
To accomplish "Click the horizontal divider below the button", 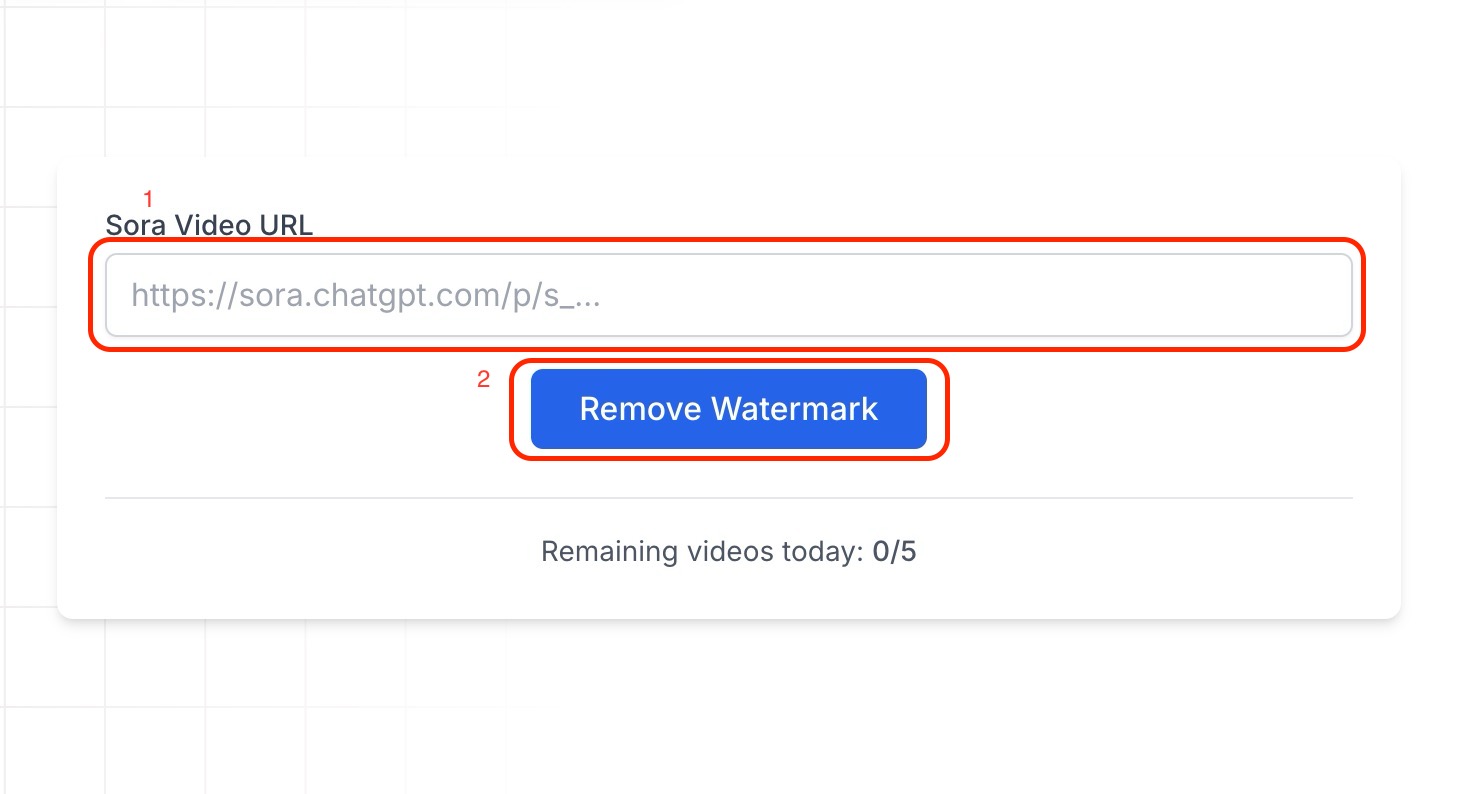I will click(728, 497).
